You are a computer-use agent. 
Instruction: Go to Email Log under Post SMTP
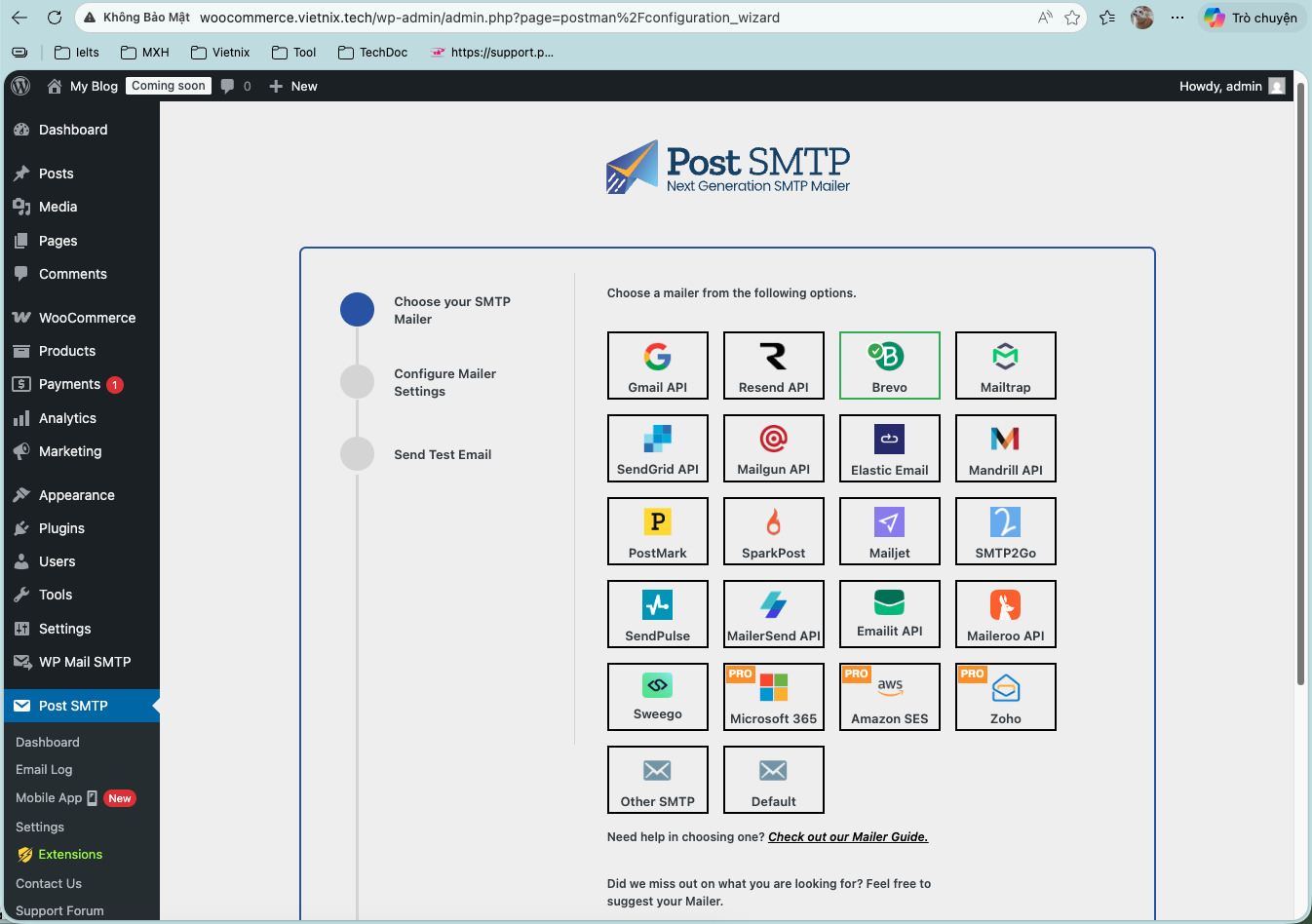[x=44, y=770]
